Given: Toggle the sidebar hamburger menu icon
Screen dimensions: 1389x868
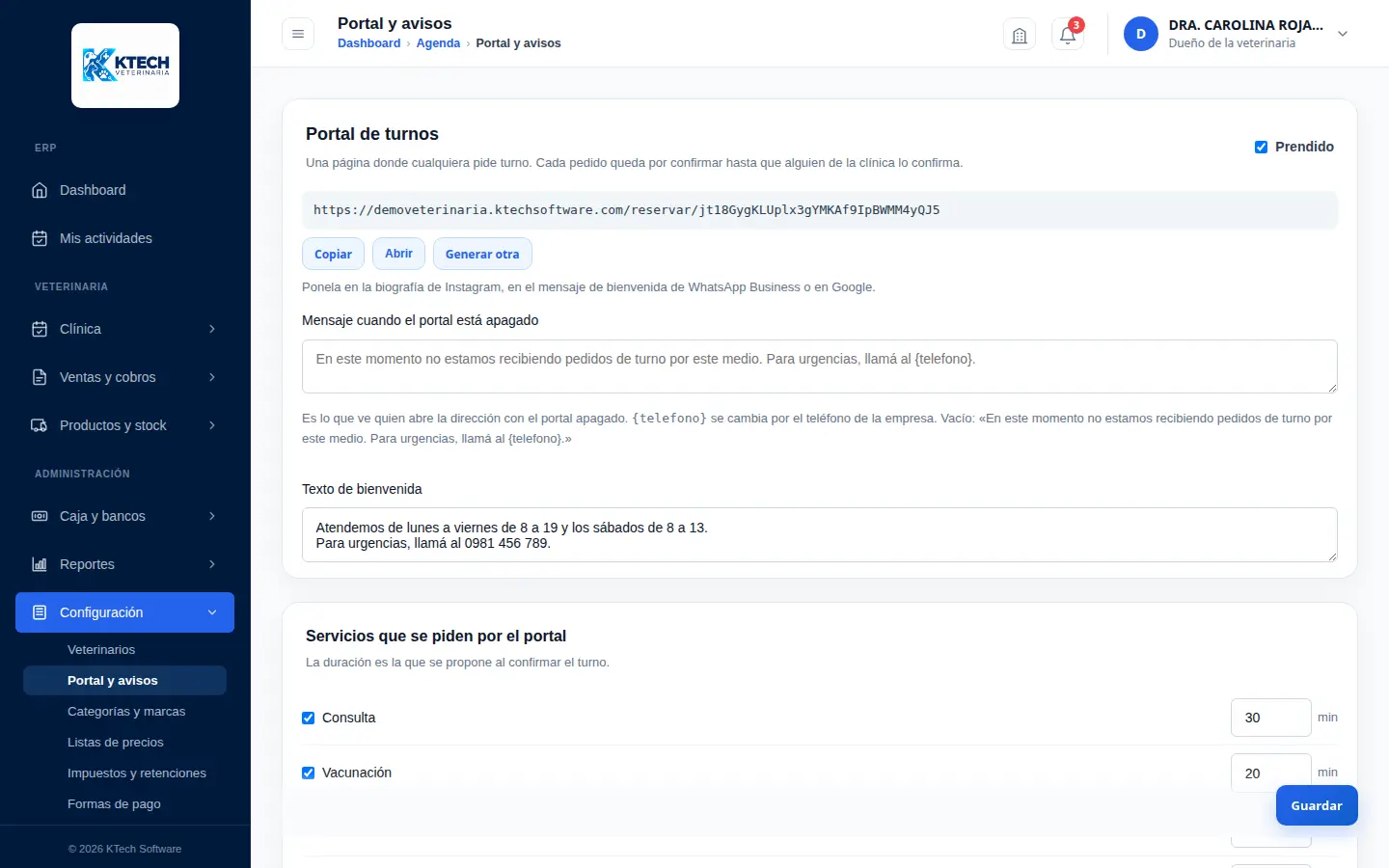Looking at the screenshot, I should pos(298,34).
